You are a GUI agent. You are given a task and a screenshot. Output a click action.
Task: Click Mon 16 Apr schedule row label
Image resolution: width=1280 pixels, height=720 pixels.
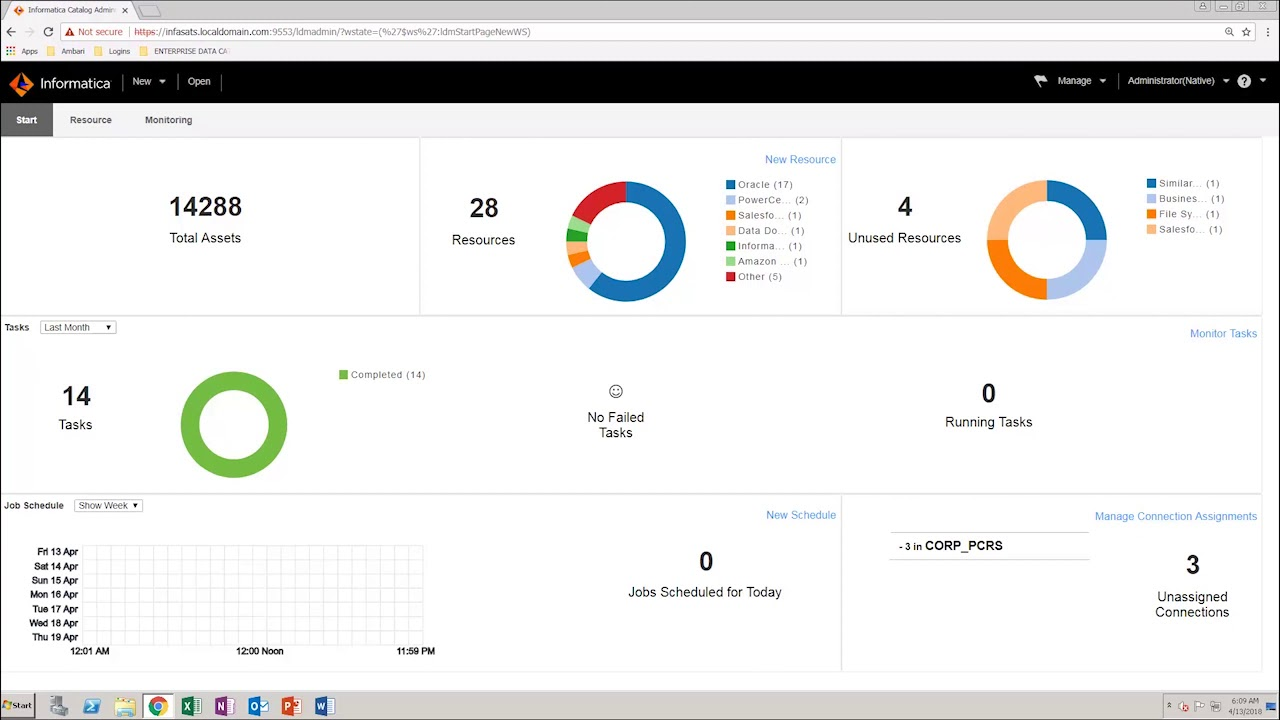point(55,594)
